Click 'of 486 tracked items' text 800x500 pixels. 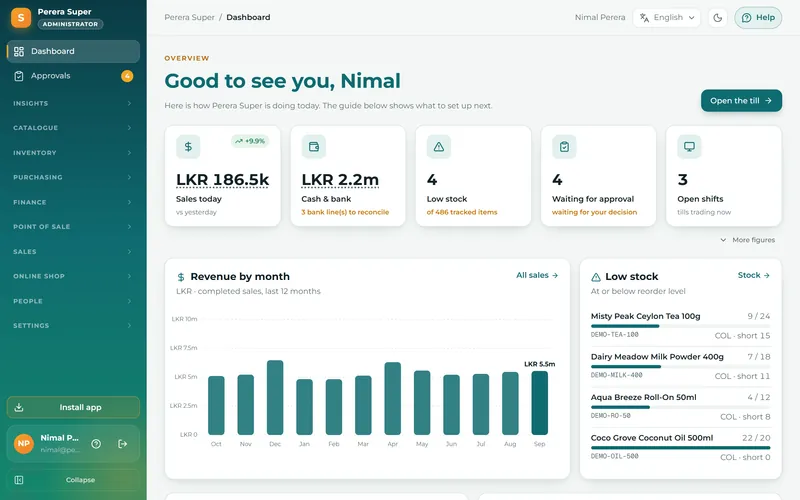[x=462, y=212]
